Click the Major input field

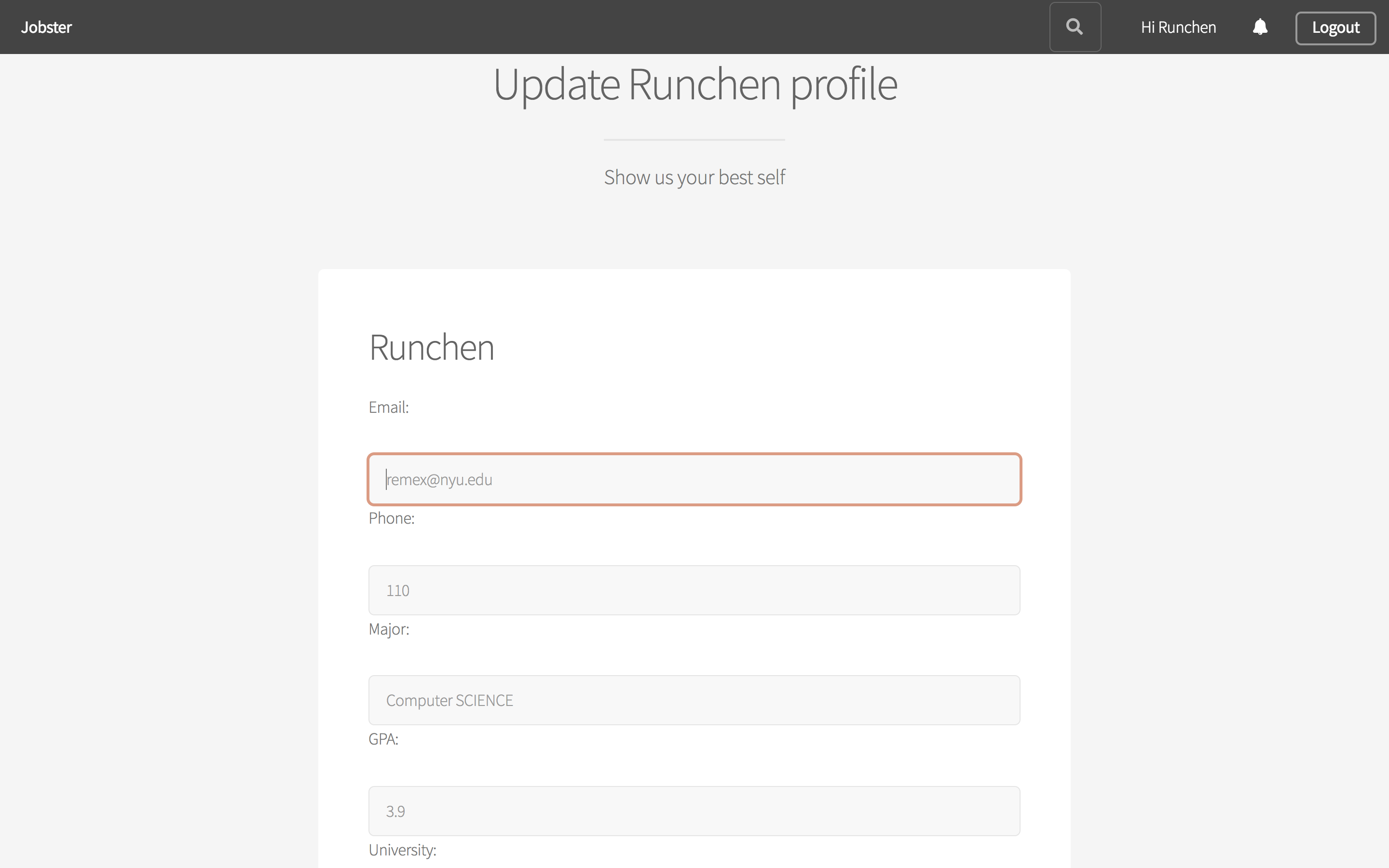coord(694,700)
